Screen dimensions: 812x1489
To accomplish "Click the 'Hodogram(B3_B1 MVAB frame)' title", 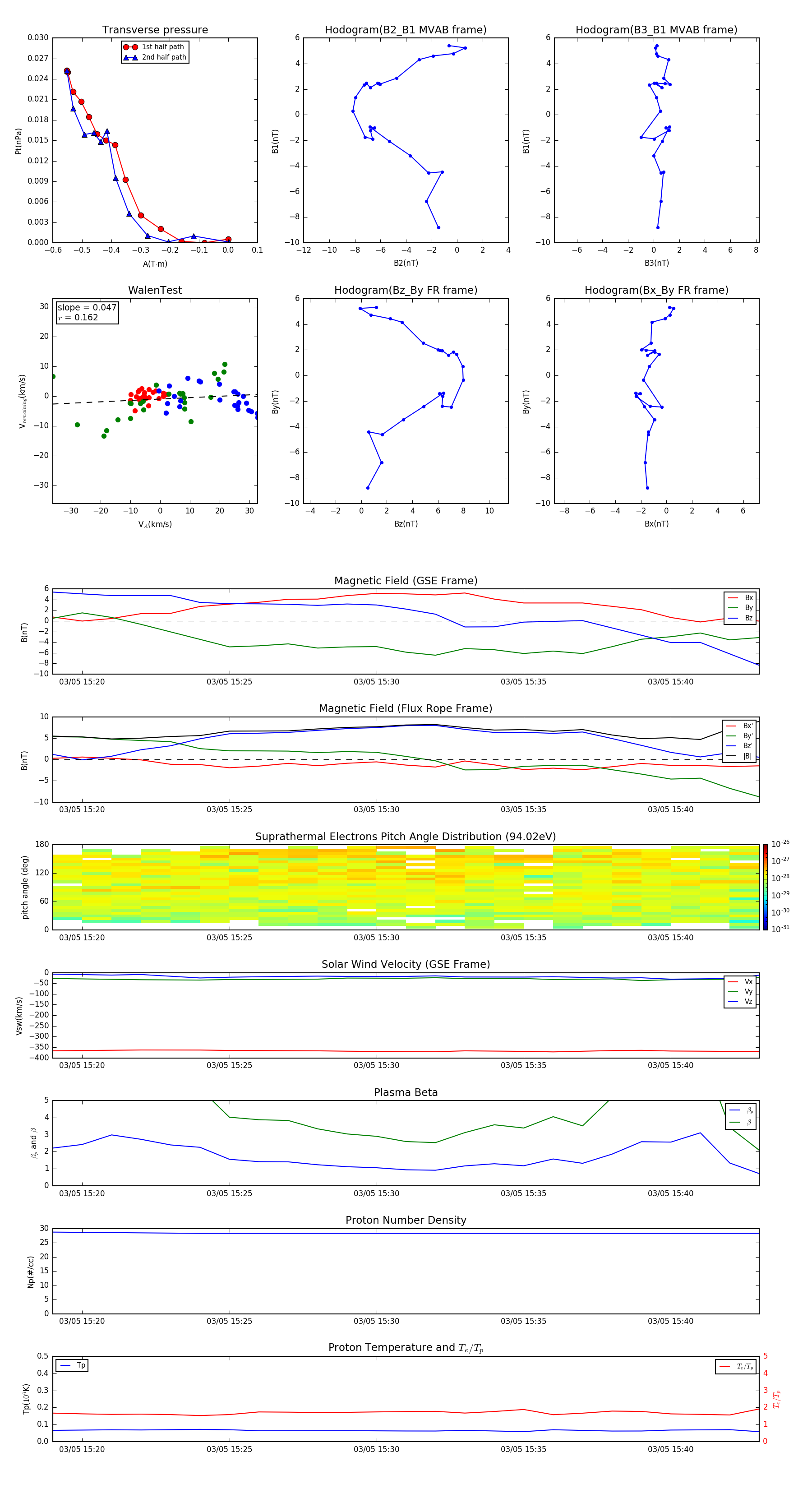I will (x=656, y=30).
